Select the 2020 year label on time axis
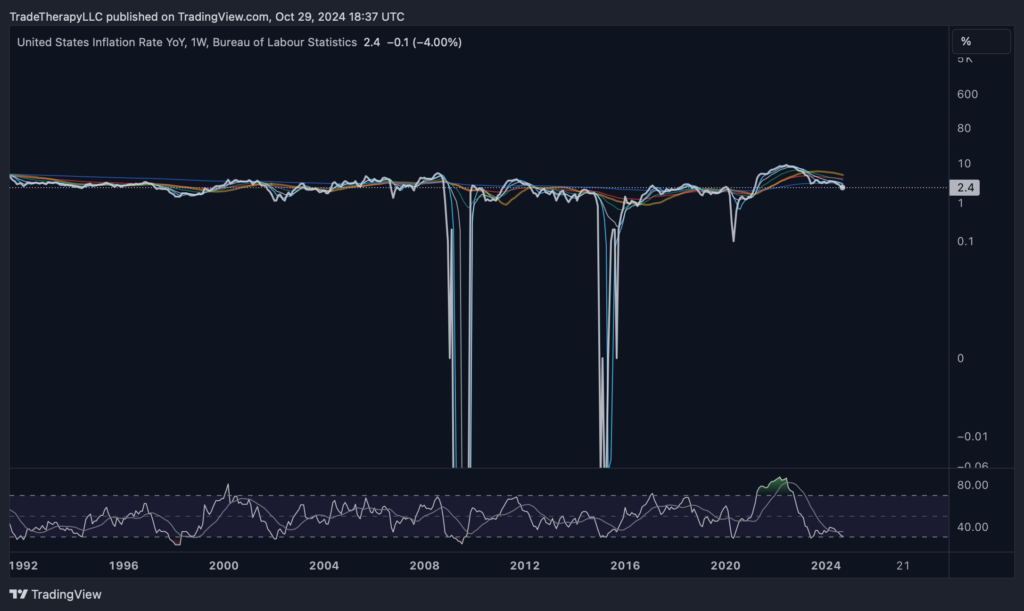The height and width of the screenshot is (611, 1024). [x=725, y=565]
